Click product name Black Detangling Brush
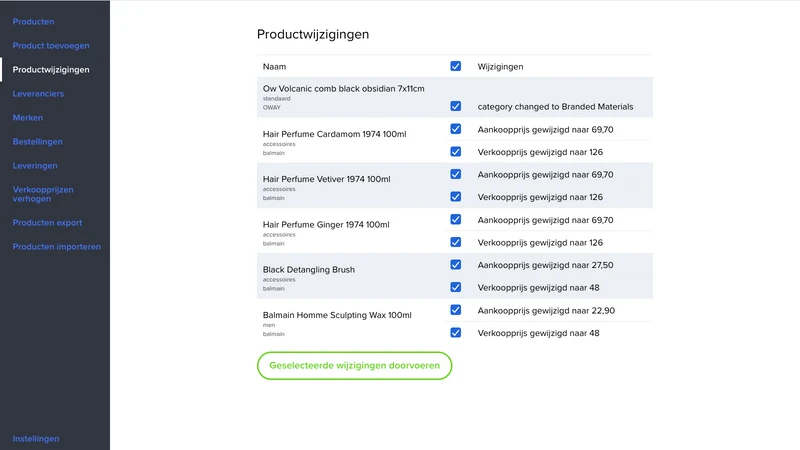This screenshot has width=800, height=450. 309,269
